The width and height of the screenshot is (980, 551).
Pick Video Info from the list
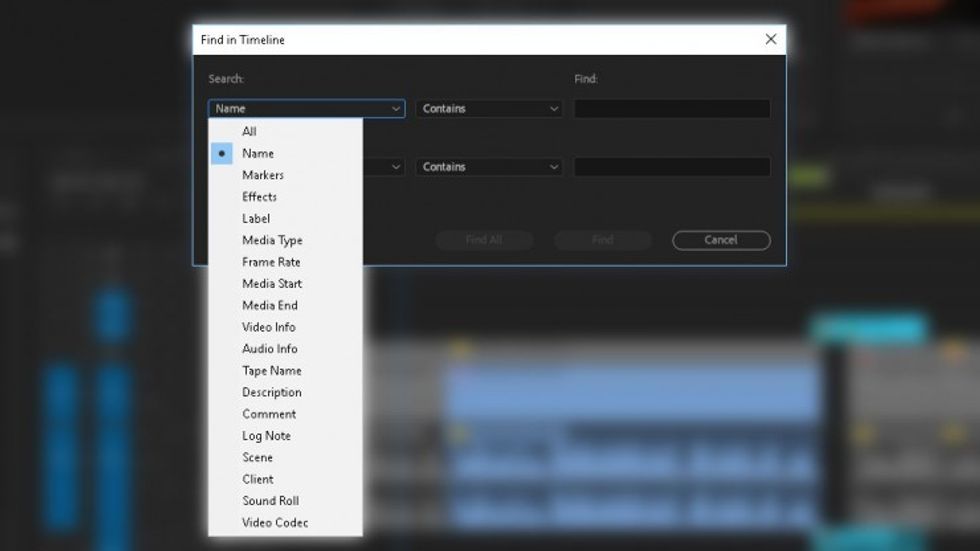coord(285,327)
